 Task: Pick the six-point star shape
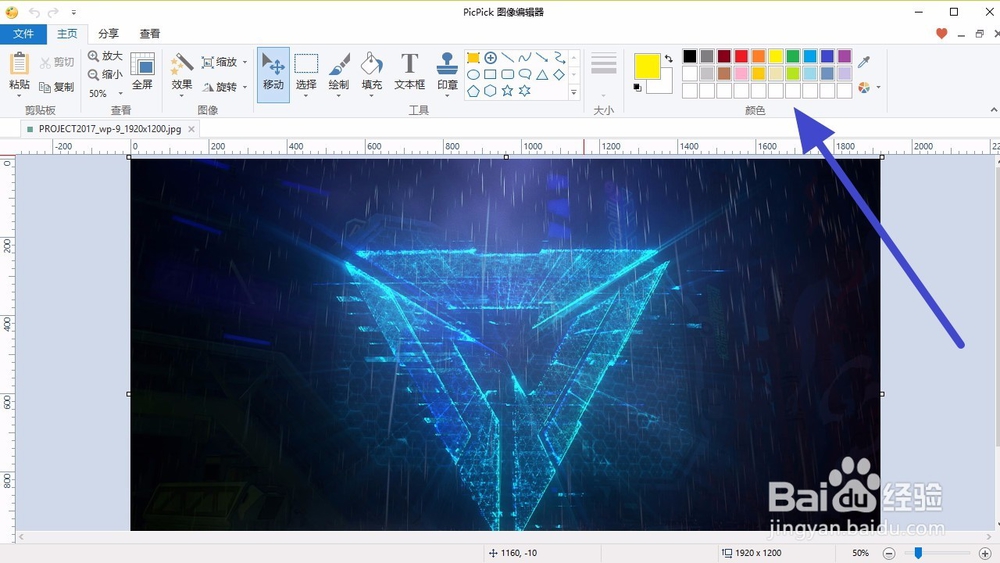pos(525,91)
